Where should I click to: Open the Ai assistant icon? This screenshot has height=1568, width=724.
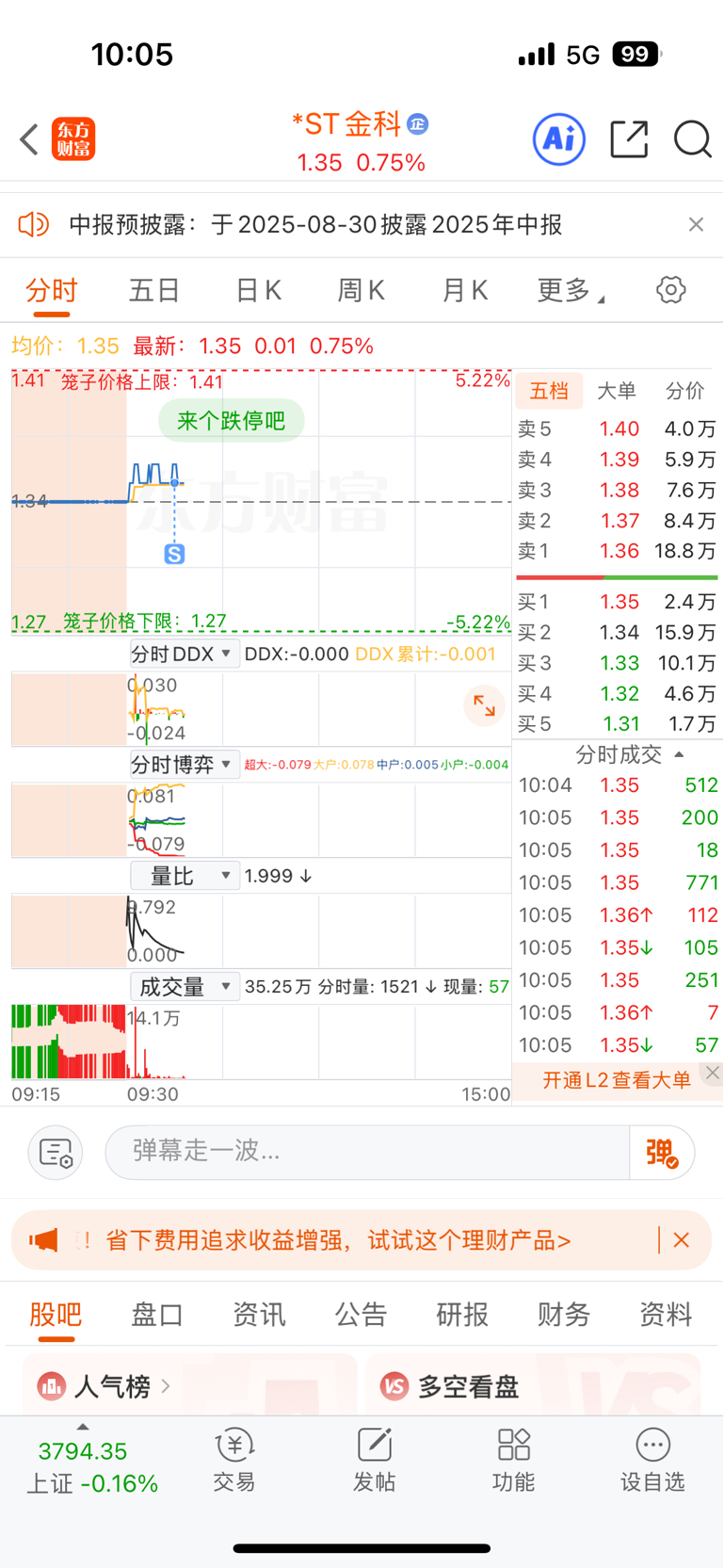tap(559, 139)
